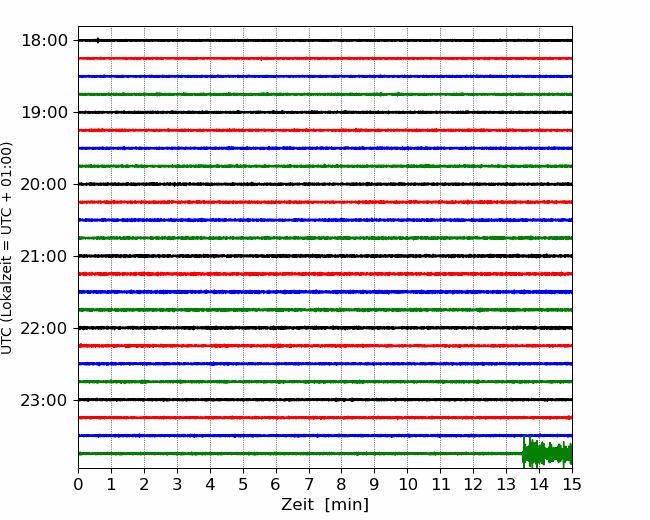Click the x-axis tick label 12
The height and width of the screenshot is (520, 650).
pyautogui.click(x=473, y=484)
